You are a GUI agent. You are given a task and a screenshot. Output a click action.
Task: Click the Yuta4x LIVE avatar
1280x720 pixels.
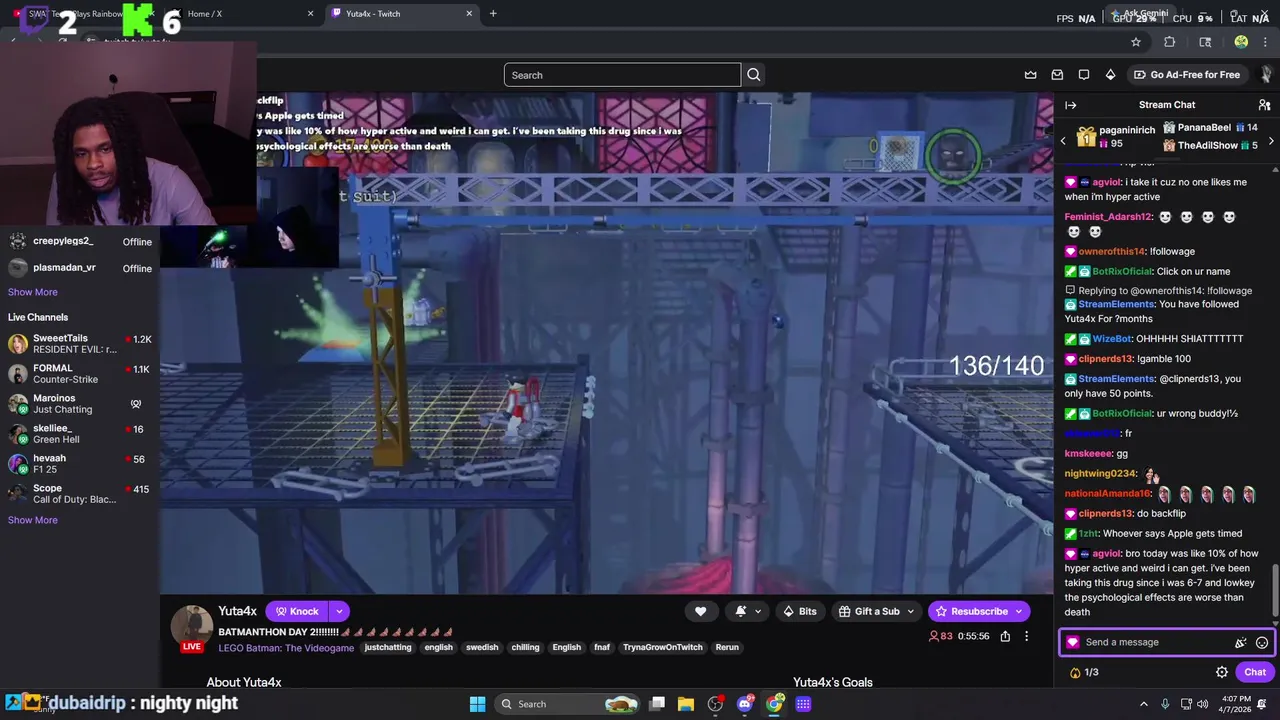tap(191, 628)
